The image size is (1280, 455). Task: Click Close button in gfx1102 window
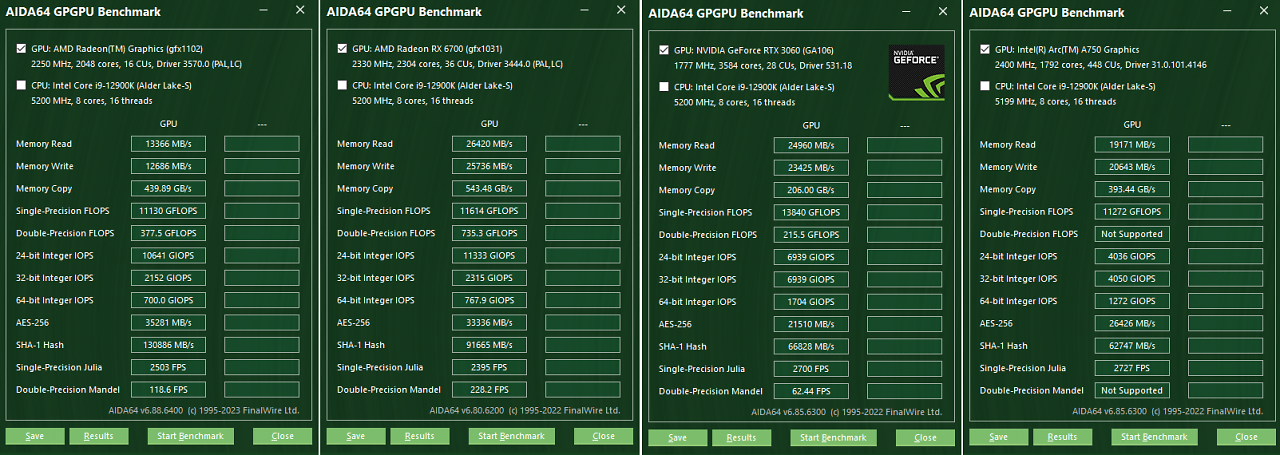(282, 436)
